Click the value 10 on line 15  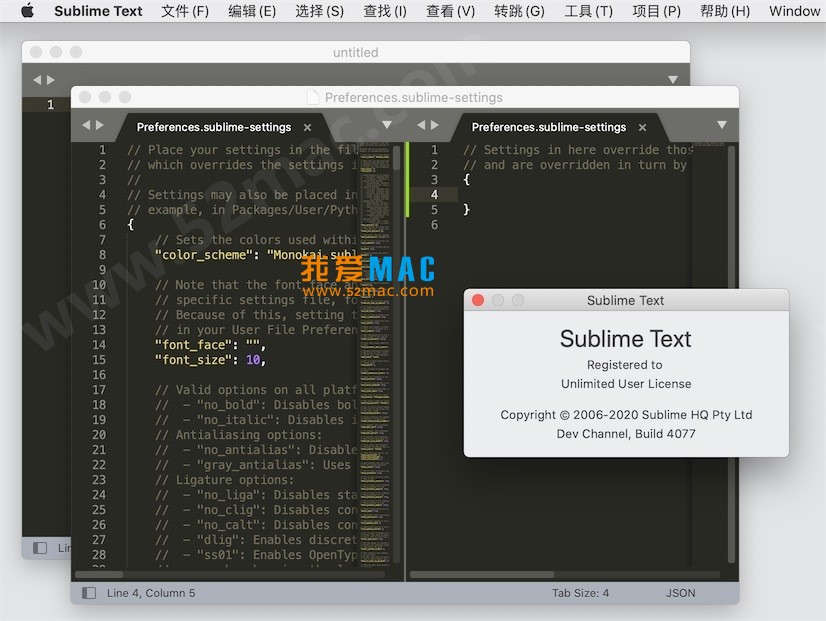pos(253,360)
